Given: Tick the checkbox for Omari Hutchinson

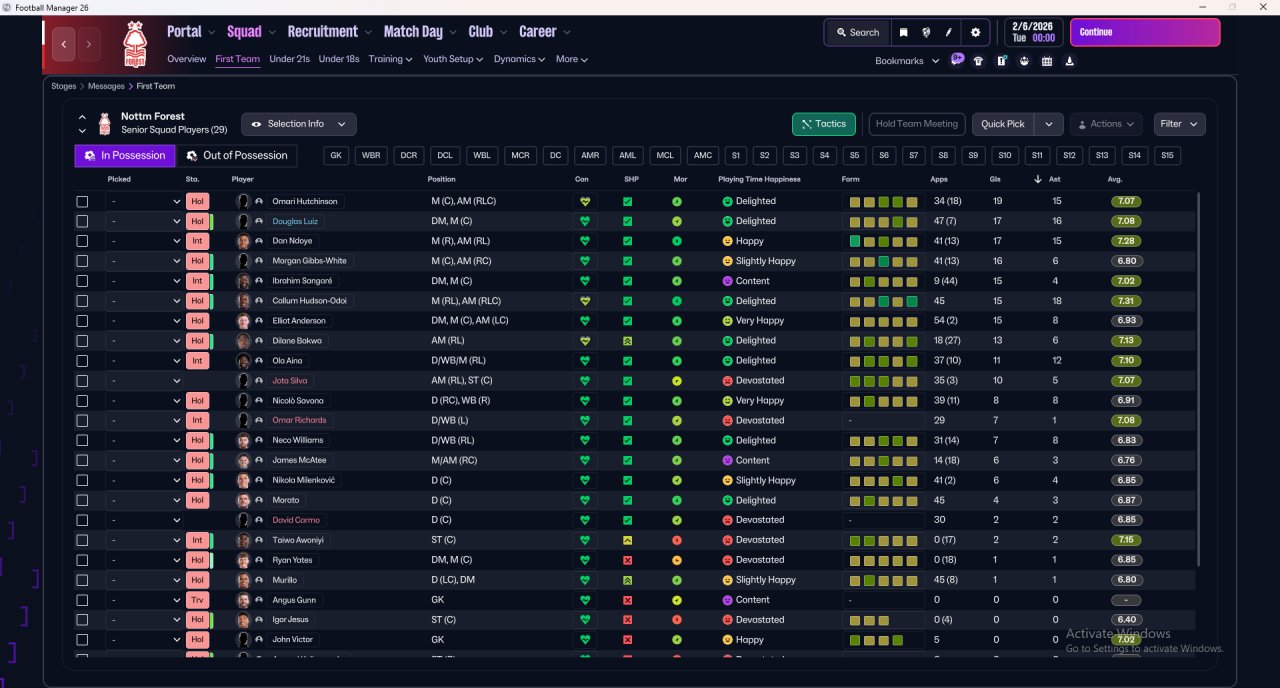Looking at the screenshot, I should pyautogui.click(x=82, y=201).
